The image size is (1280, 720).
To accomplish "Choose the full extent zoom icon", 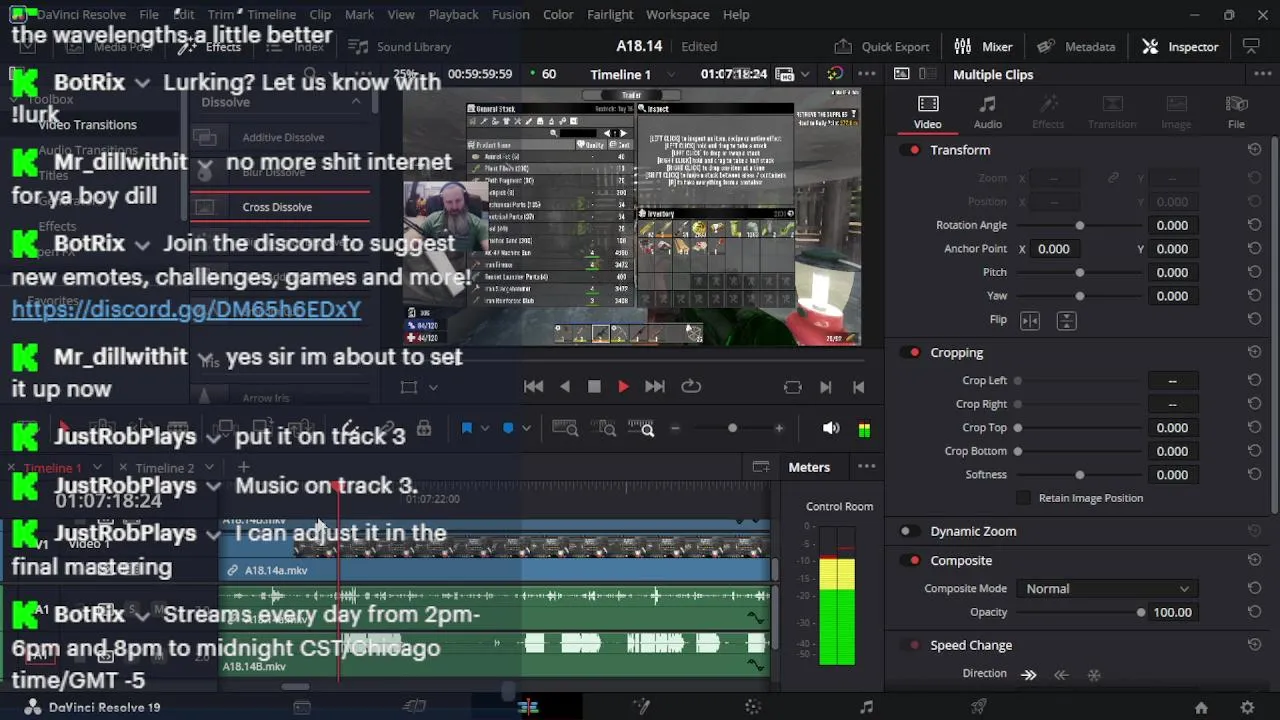I will click(565, 428).
